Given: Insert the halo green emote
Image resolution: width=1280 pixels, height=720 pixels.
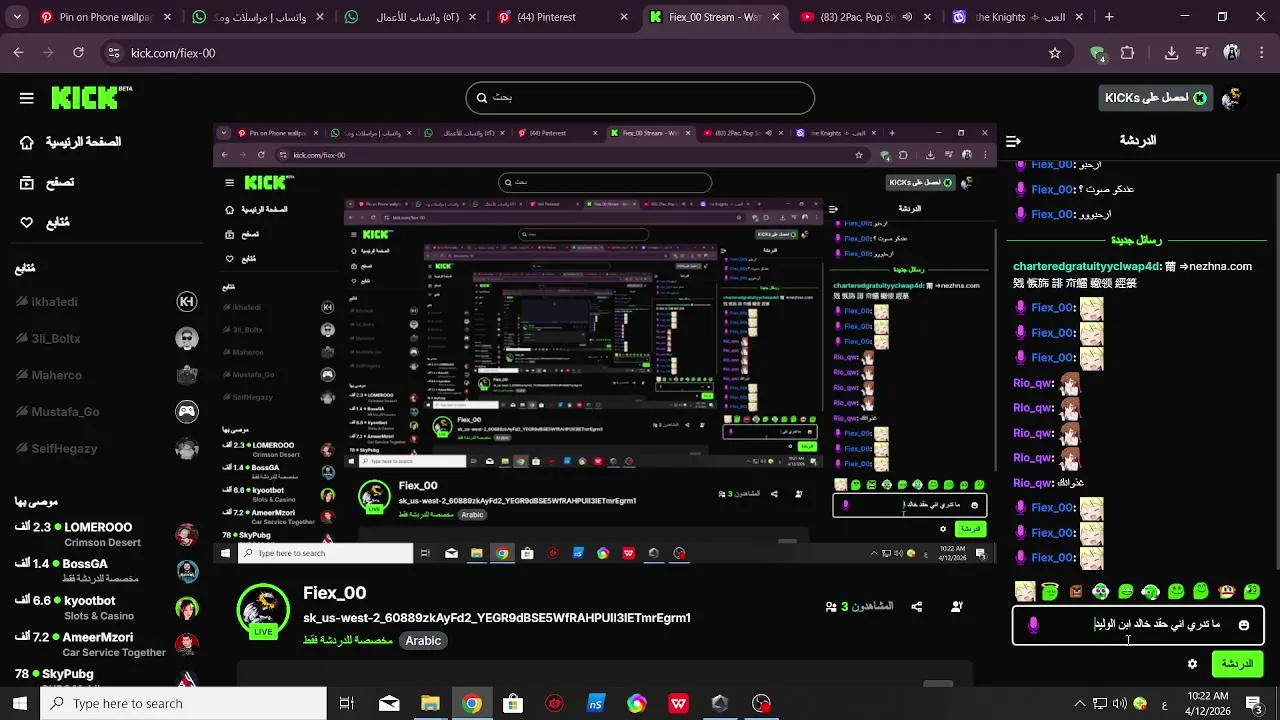Looking at the screenshot, I should (x=1050, y=591).
